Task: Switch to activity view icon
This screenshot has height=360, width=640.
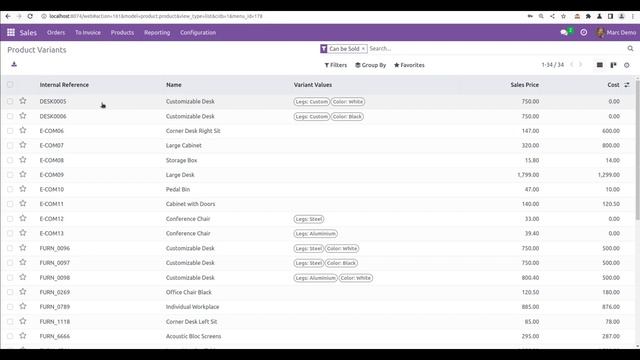Action: pos(627,65)
